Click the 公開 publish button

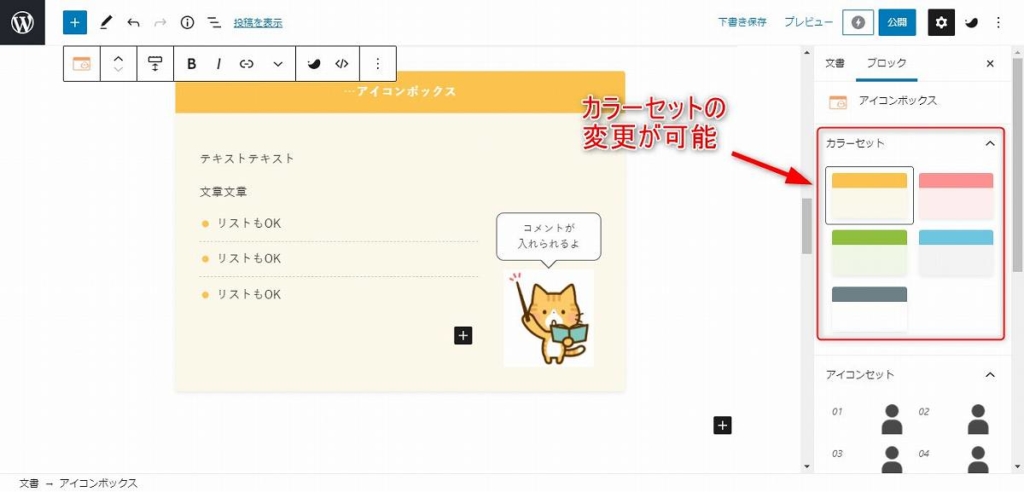tap(897, 22)
